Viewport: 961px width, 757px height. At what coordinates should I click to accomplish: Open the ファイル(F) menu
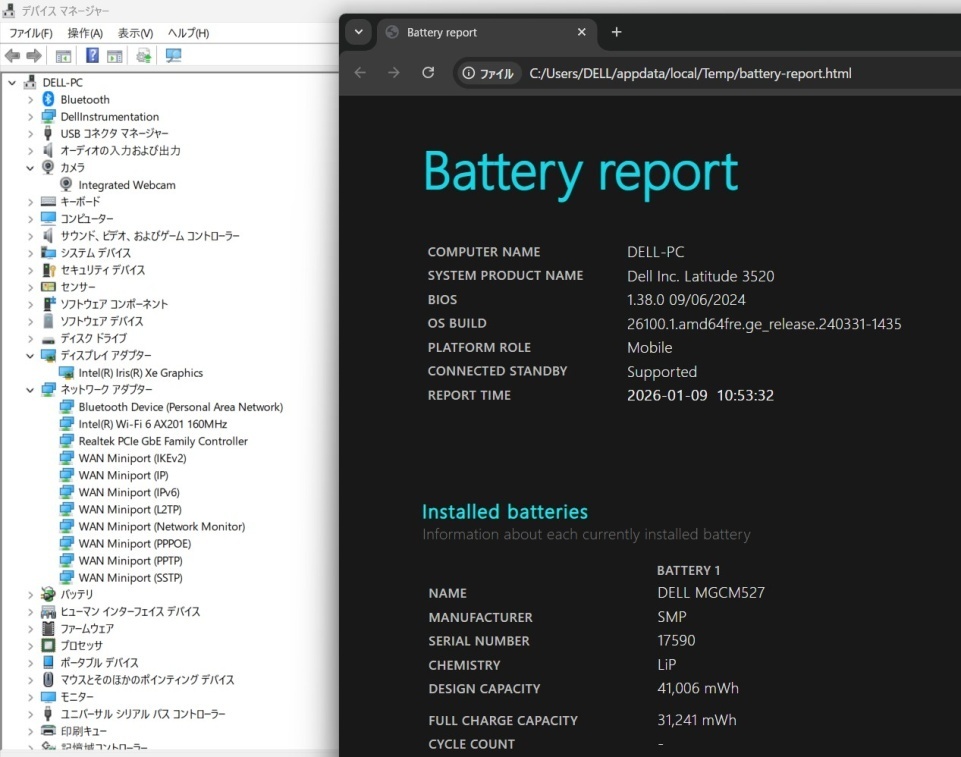[x=30, y=33]
